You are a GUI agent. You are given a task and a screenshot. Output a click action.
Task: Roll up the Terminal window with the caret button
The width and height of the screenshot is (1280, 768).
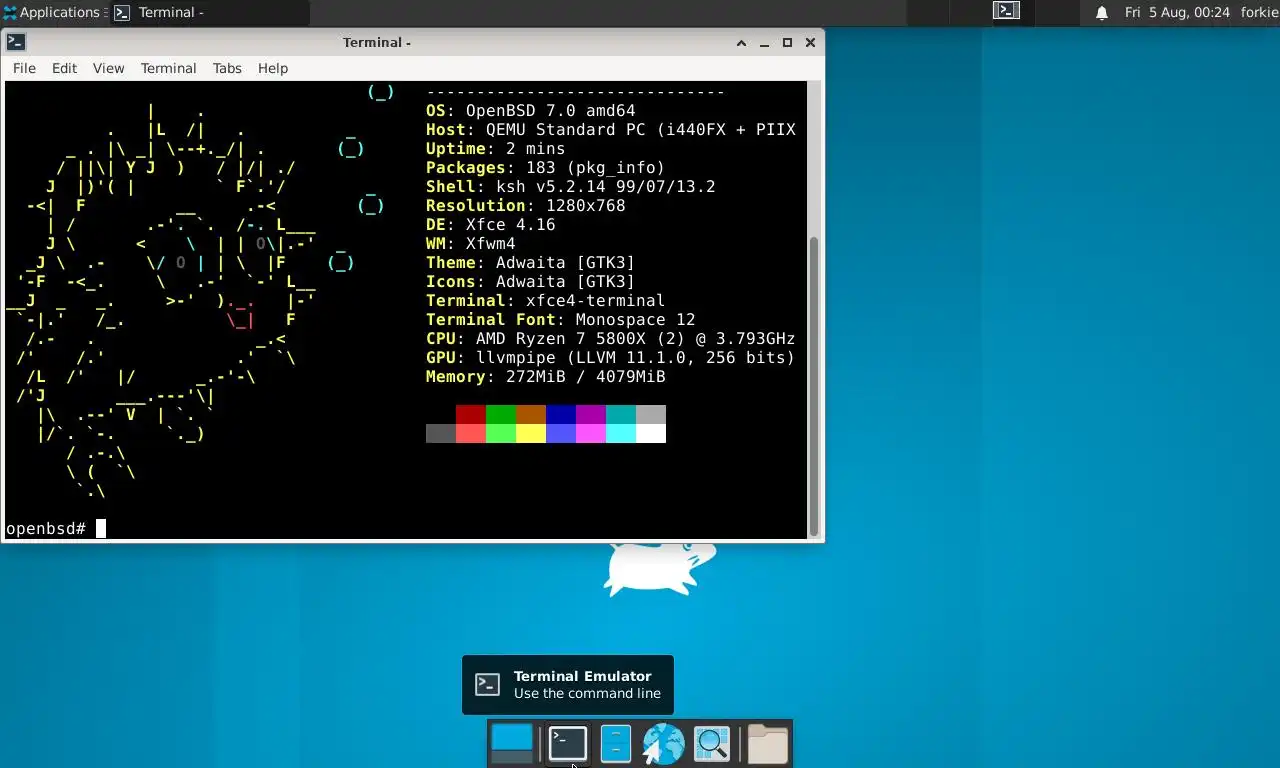click(x=741, y=42)
